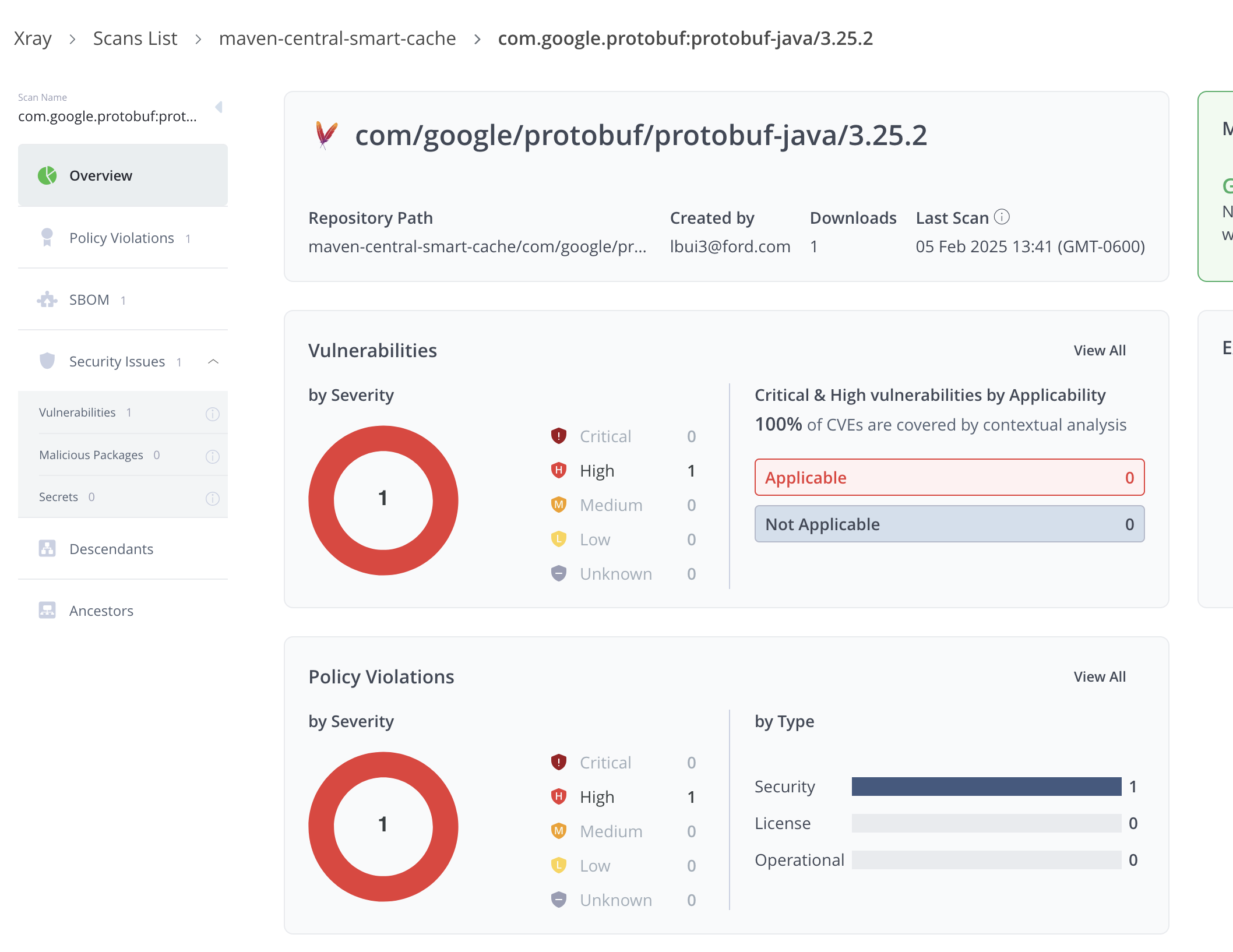The image size is (1233, 952).
Task: Open the SBOM sidebar item
Action: pos(123,299)
